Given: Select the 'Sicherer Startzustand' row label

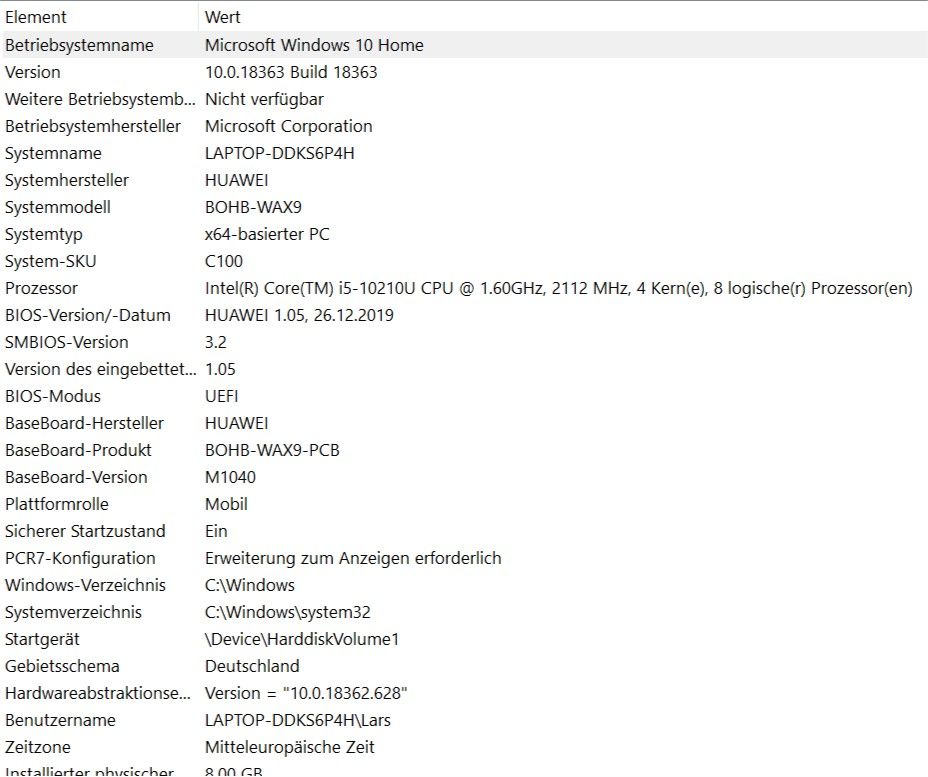Looking at the screenshot, I should pos(85,531).
